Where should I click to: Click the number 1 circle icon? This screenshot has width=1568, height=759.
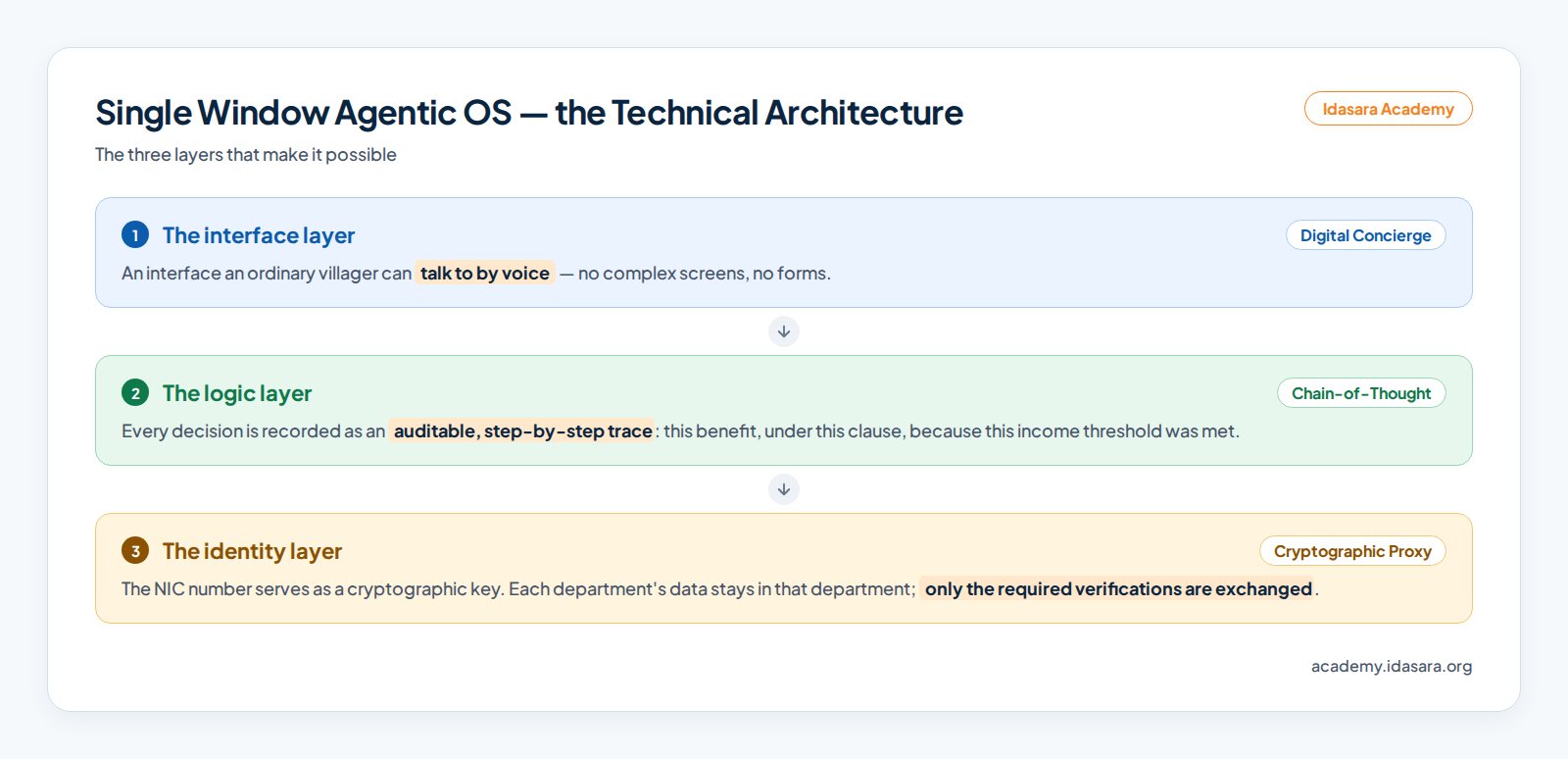click(135, 235)
